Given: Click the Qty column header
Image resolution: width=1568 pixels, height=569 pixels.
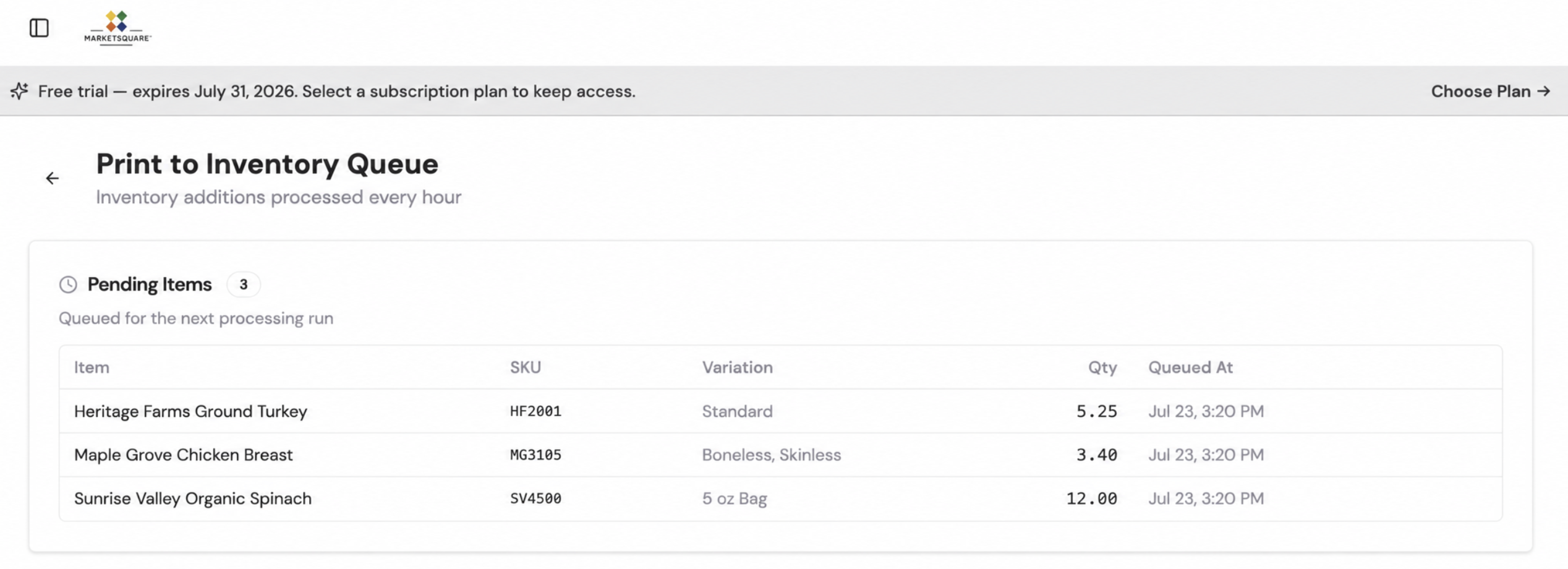Looking at the screenshot, I should tap(1102, 367).
